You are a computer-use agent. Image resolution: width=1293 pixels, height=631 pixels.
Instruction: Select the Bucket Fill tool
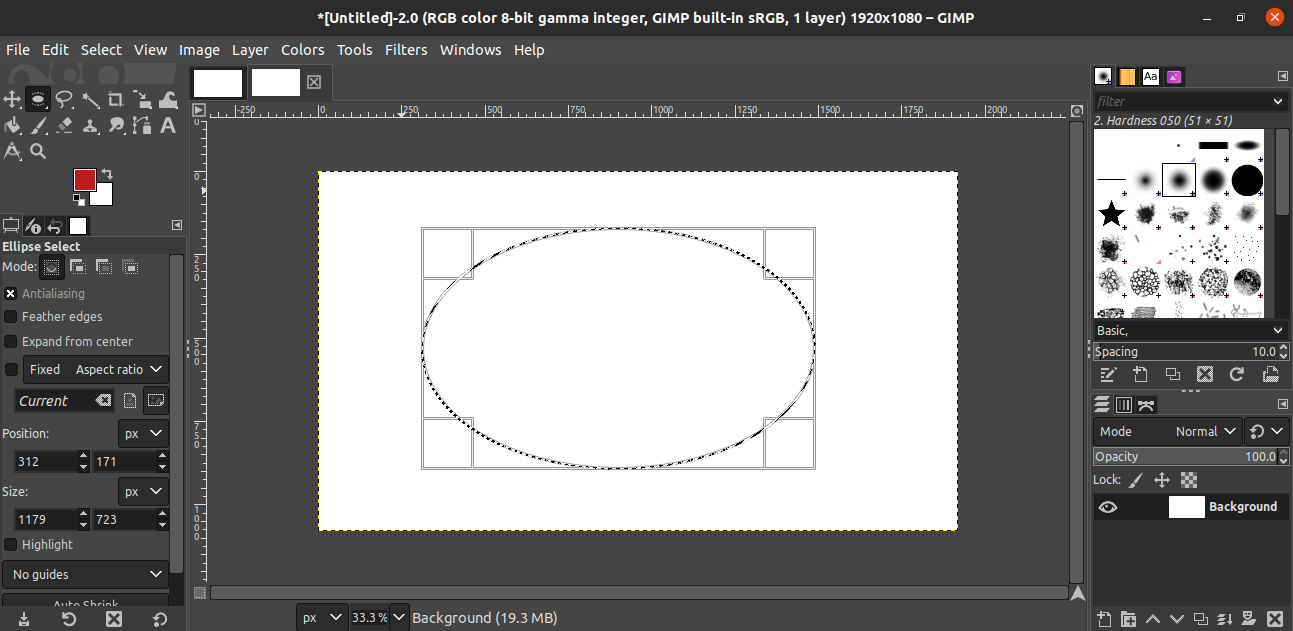click(x=12, y=125)
